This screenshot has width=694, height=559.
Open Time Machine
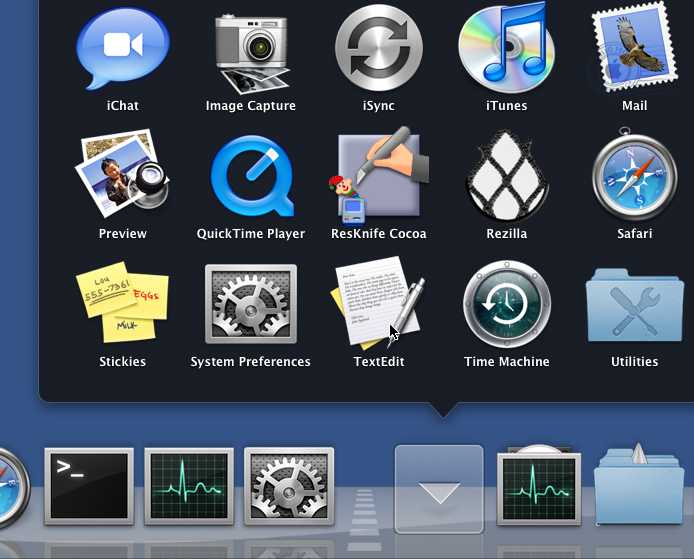[x=506, y=304]
